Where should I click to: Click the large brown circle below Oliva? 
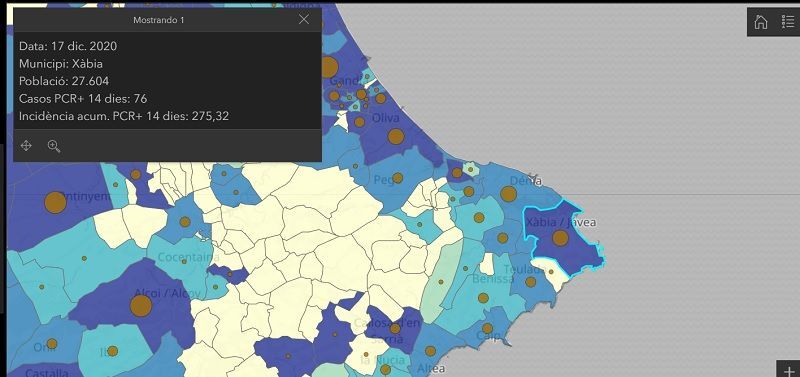point(396,136)
